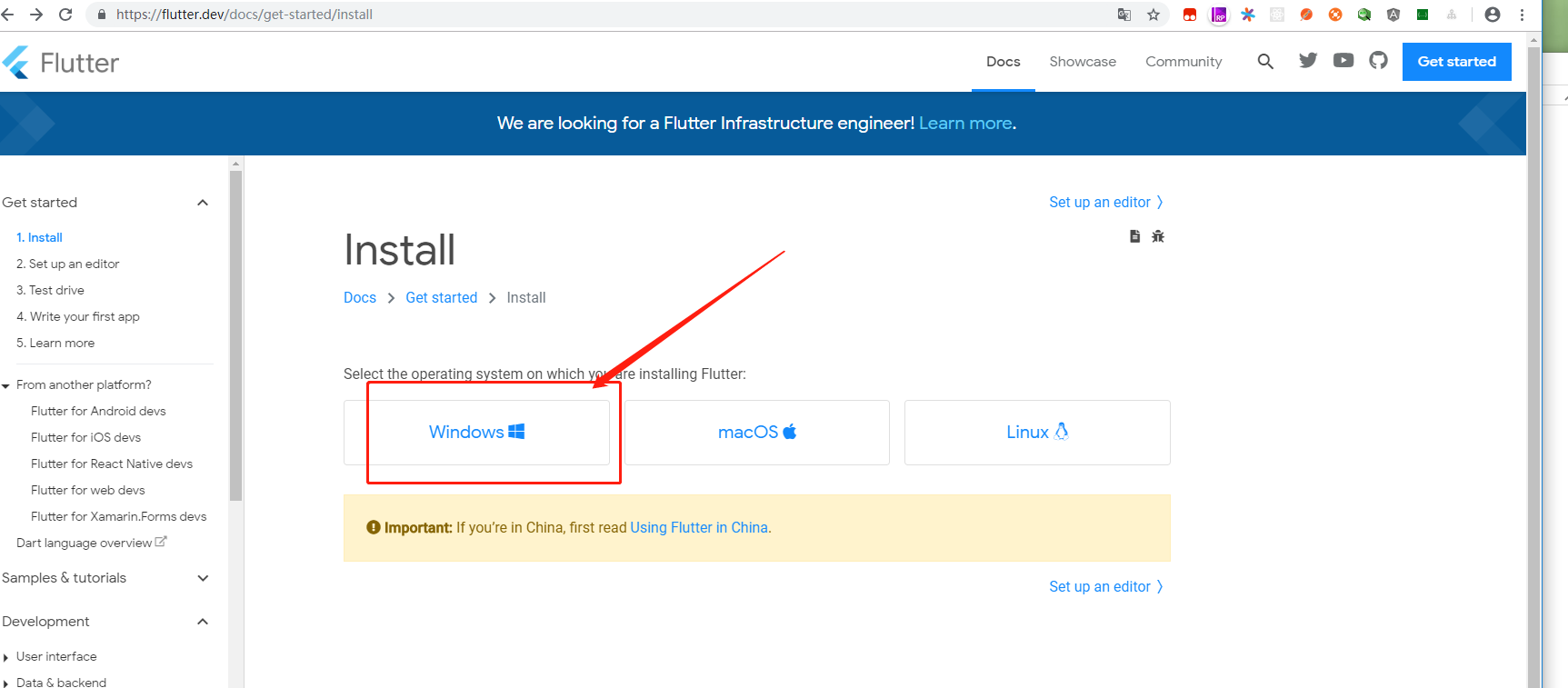Expand the User interface tree item
The image size is (1568, 688).
tap(5, 657)
